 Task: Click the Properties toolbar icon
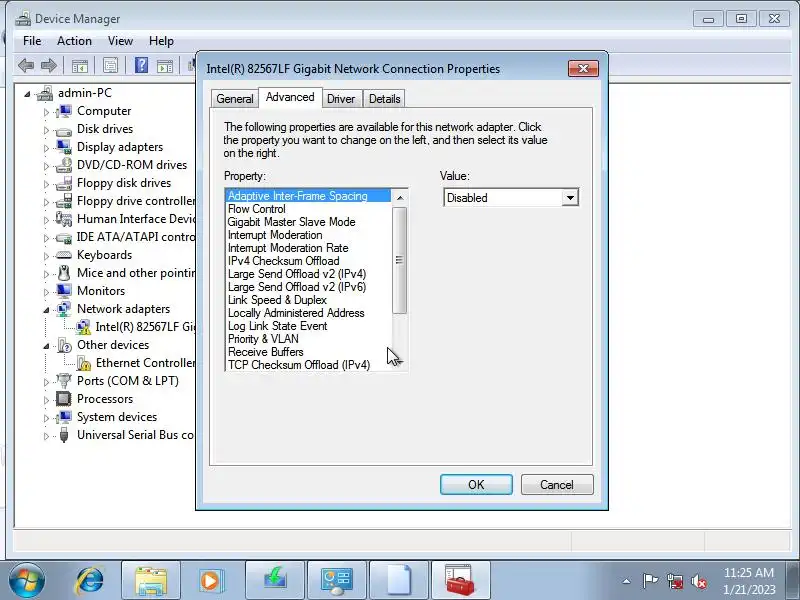(x=110, y=65)
